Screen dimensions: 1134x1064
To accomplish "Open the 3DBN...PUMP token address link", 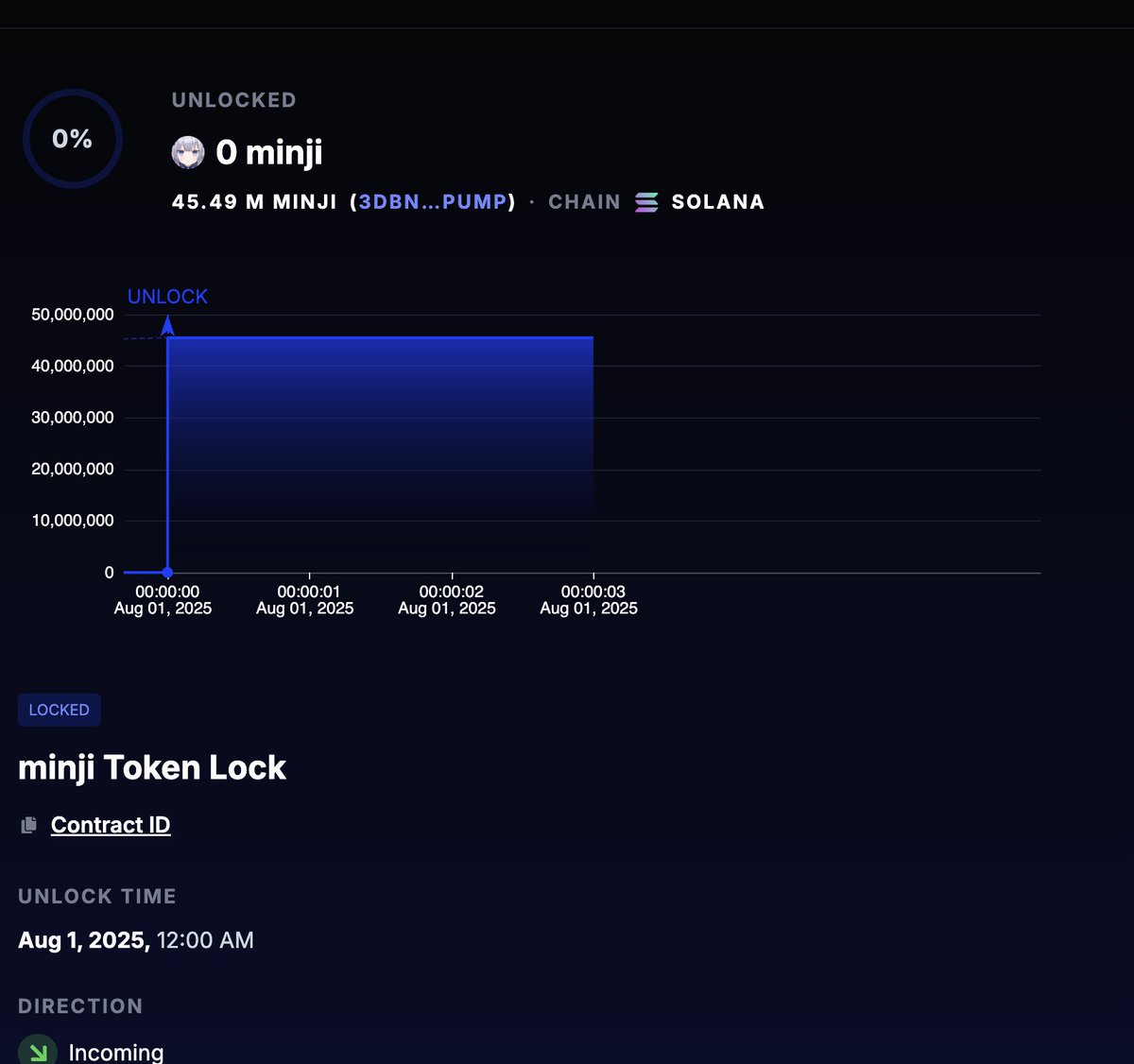I will tap(433, 202).
